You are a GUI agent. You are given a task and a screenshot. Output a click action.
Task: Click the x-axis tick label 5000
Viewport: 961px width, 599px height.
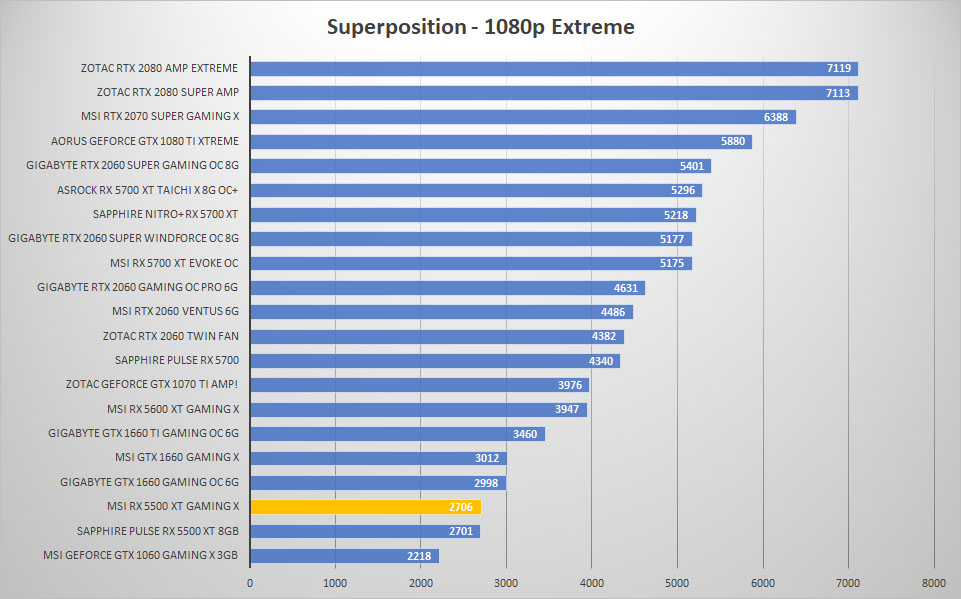point(677,582)
